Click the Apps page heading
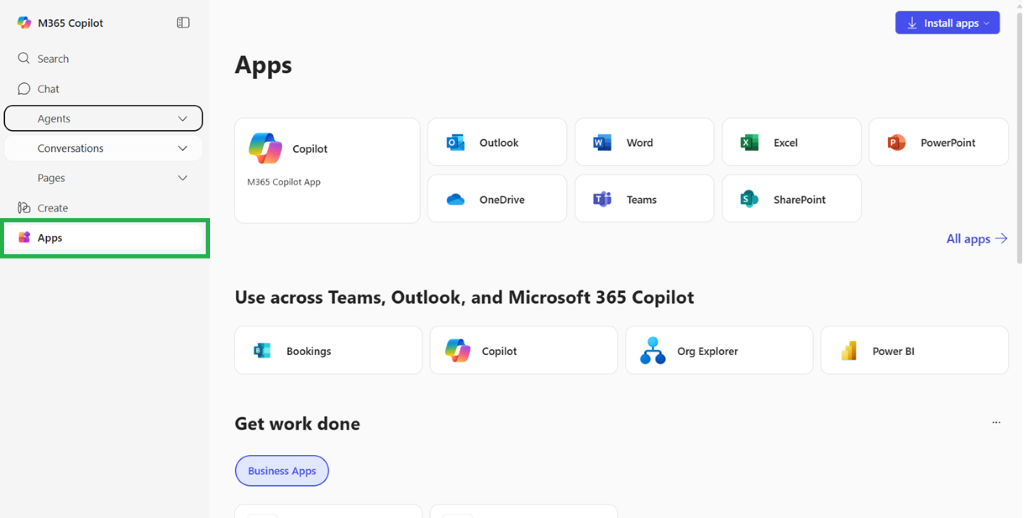1024x518 pixels. [263, 65]
